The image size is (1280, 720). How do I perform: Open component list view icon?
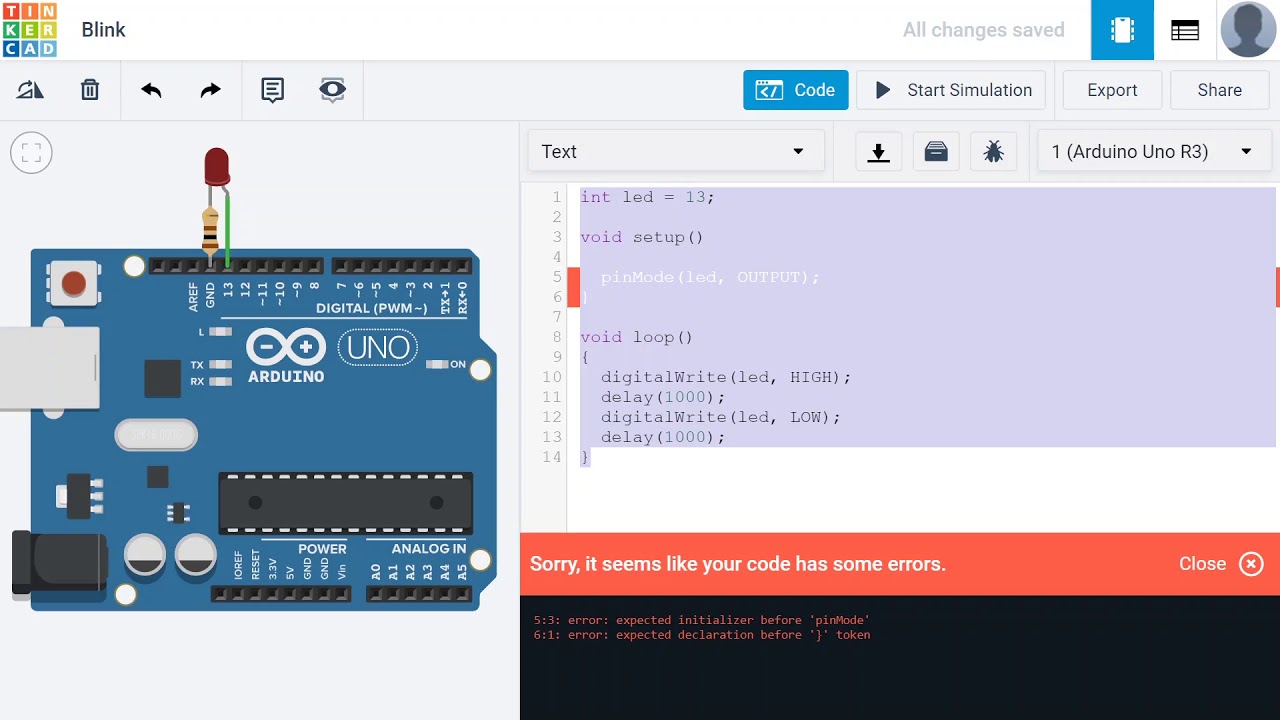point(1185,30)
